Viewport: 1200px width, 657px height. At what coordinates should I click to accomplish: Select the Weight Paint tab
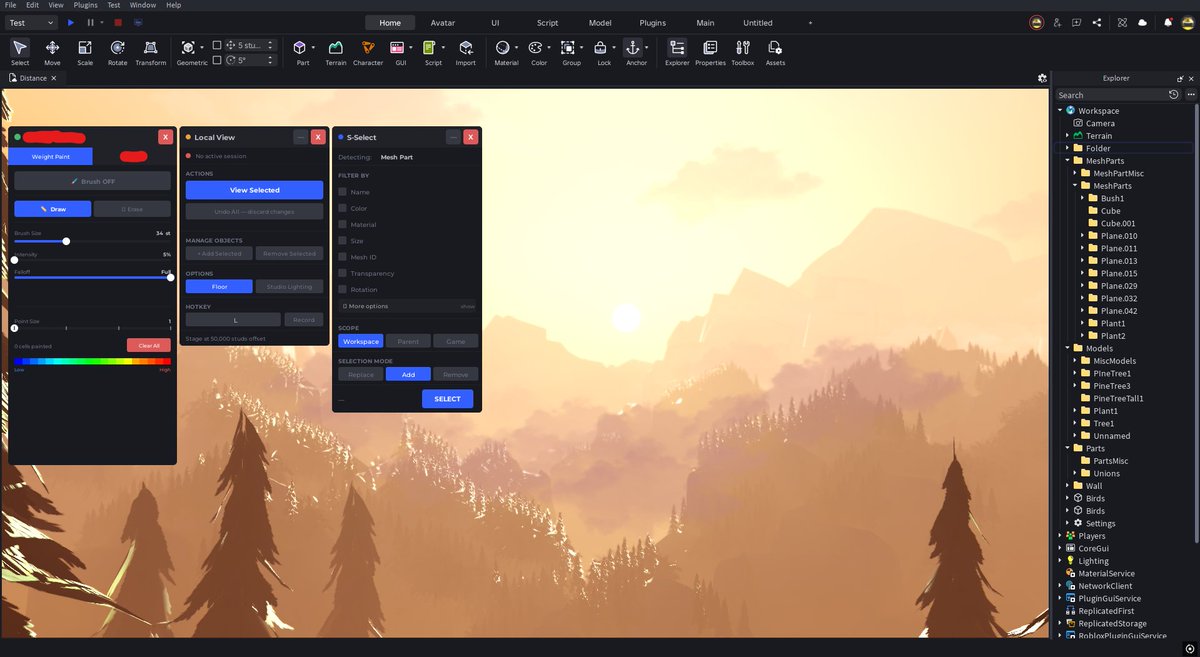point(50,156)
